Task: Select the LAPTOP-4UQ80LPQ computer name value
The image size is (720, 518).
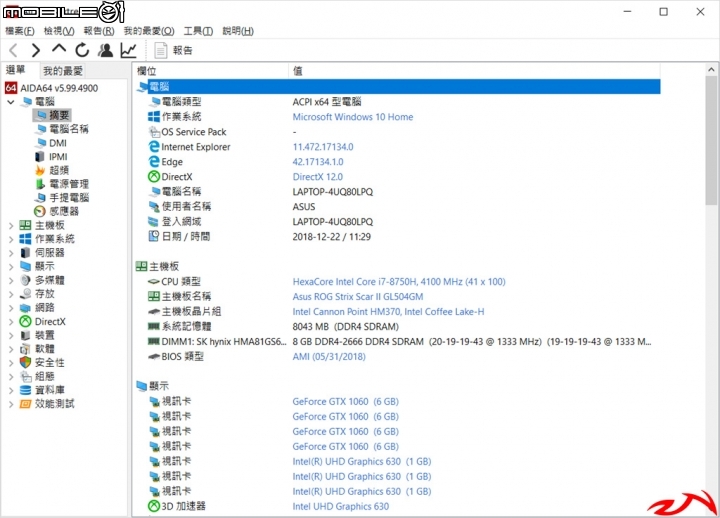Action: tap(332, 191)
